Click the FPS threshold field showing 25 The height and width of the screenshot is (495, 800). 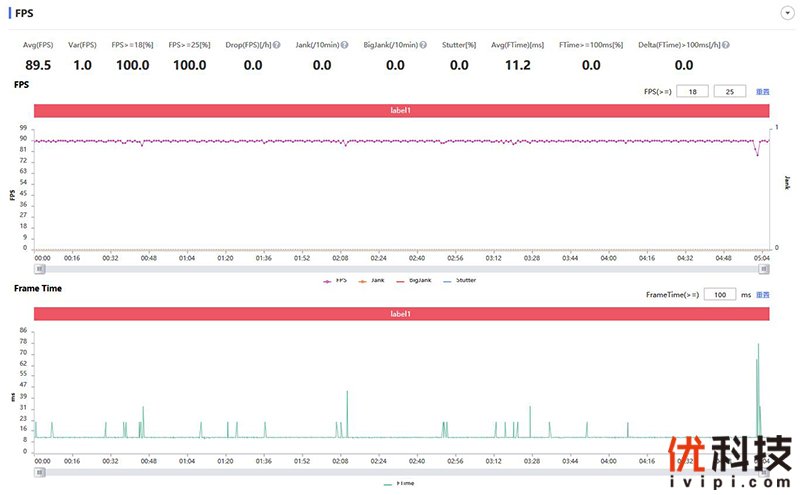(731, 91)
